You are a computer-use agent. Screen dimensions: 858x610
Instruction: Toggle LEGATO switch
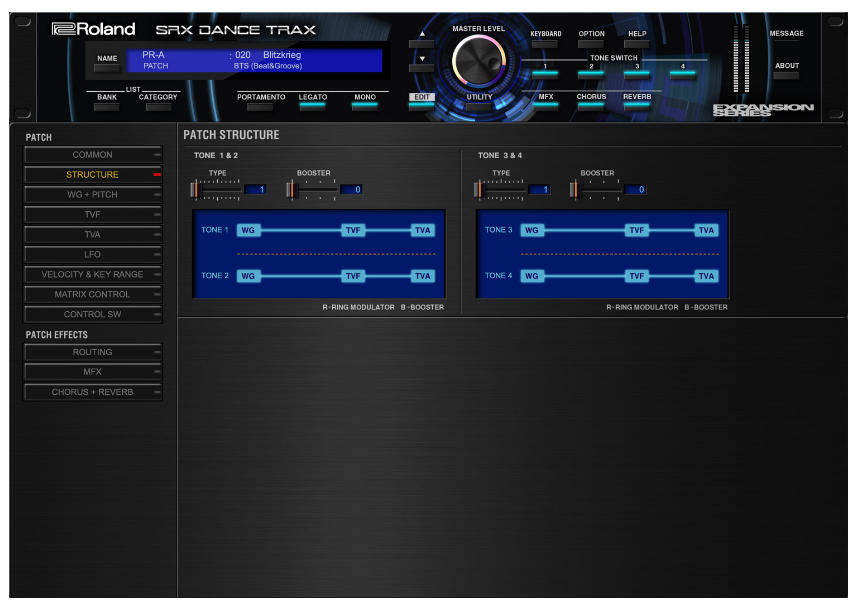coord(312,107)
